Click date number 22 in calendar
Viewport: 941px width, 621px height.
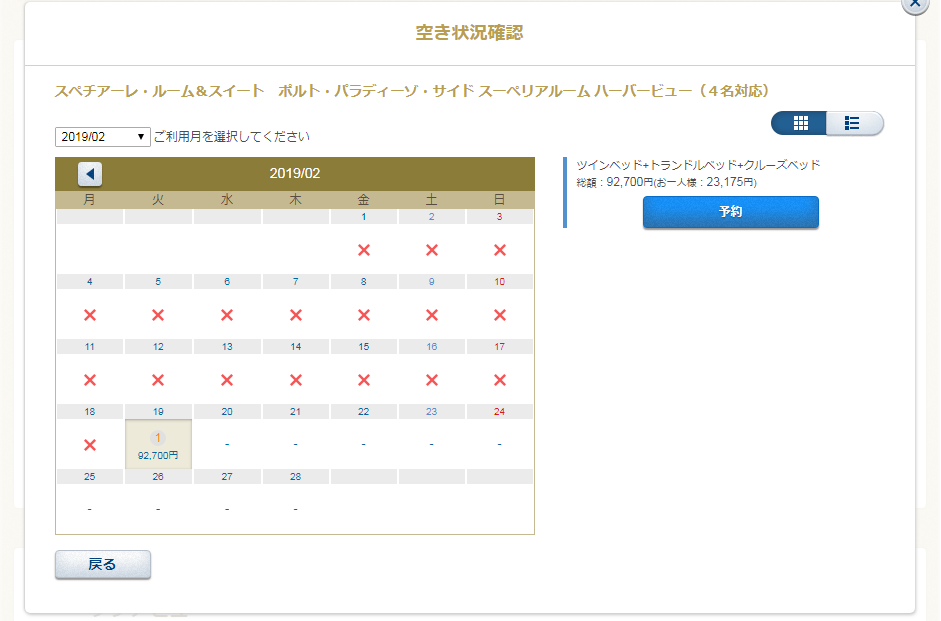click(x=364, y=412)
